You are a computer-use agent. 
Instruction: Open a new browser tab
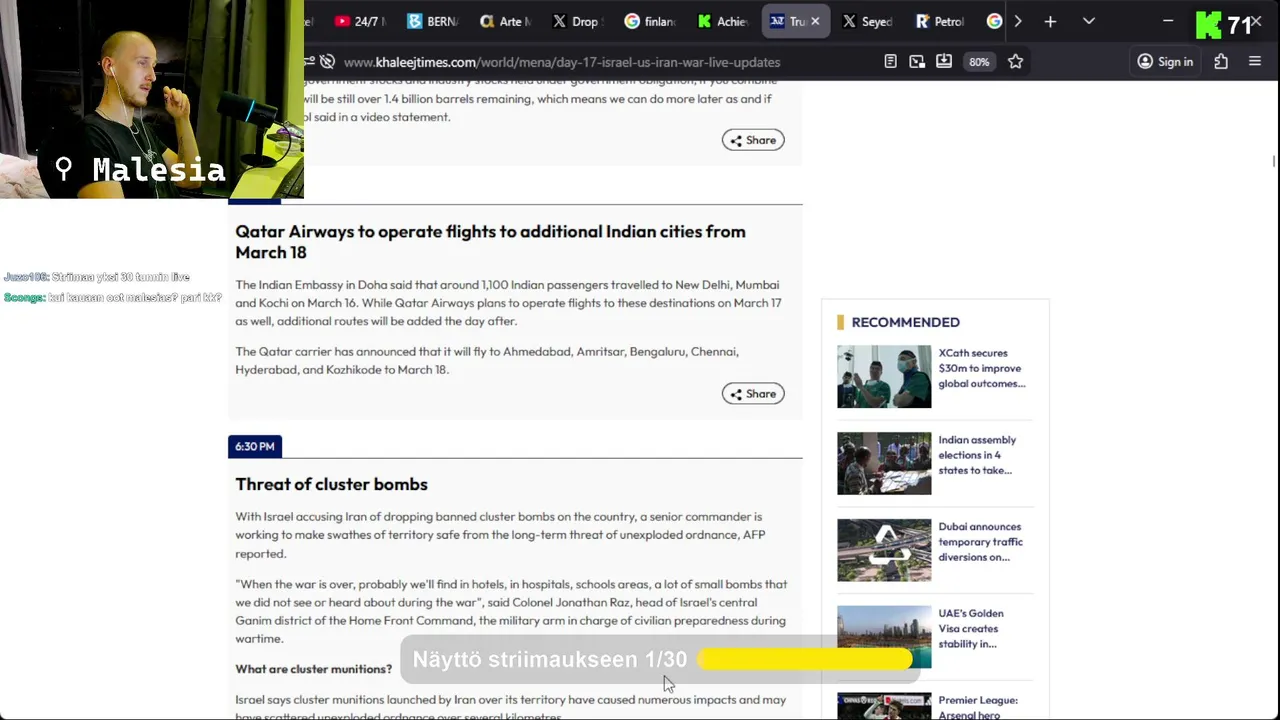(1050, 21)
